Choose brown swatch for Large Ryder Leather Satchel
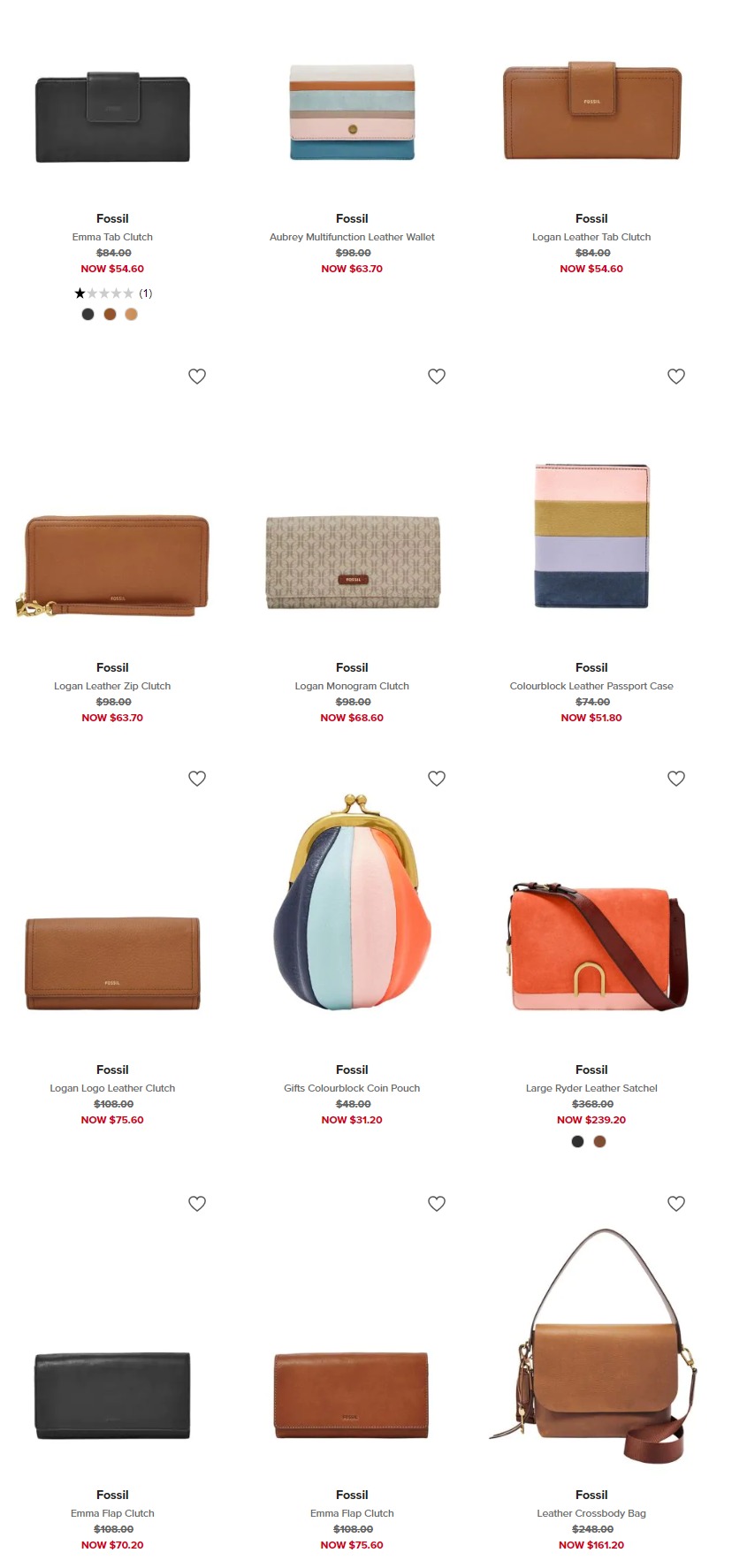 [x=599, y=1142]
